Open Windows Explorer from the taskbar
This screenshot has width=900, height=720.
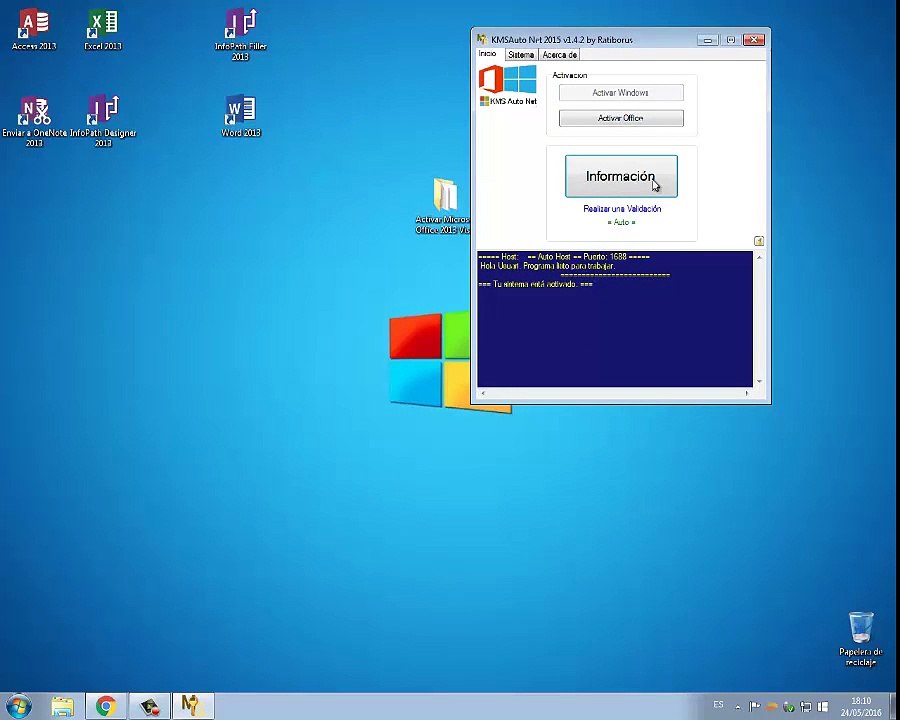63,706
